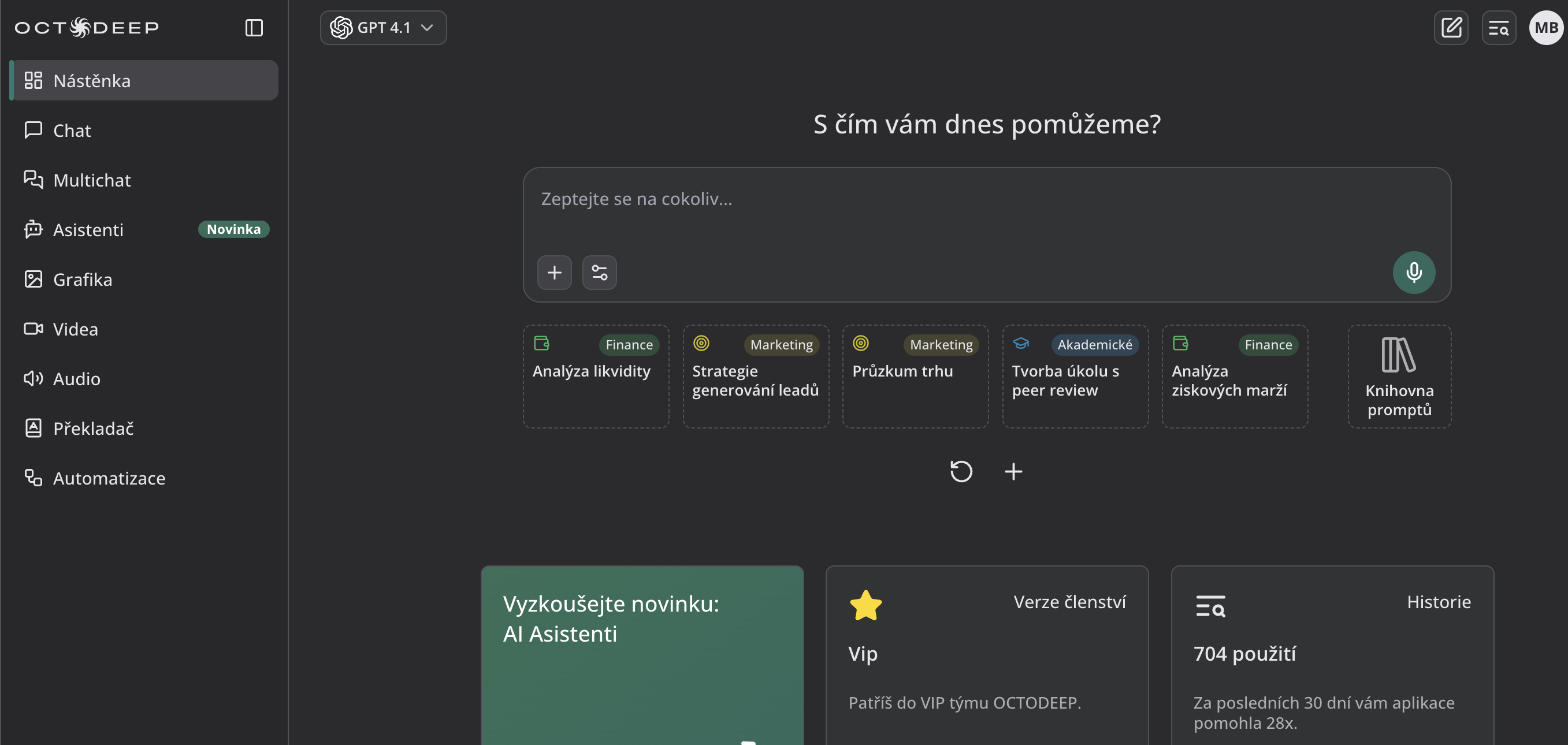Viewport: 1568px width, 745px height.
Task: Open the Knihovna promptů card
Action: 1399,376
